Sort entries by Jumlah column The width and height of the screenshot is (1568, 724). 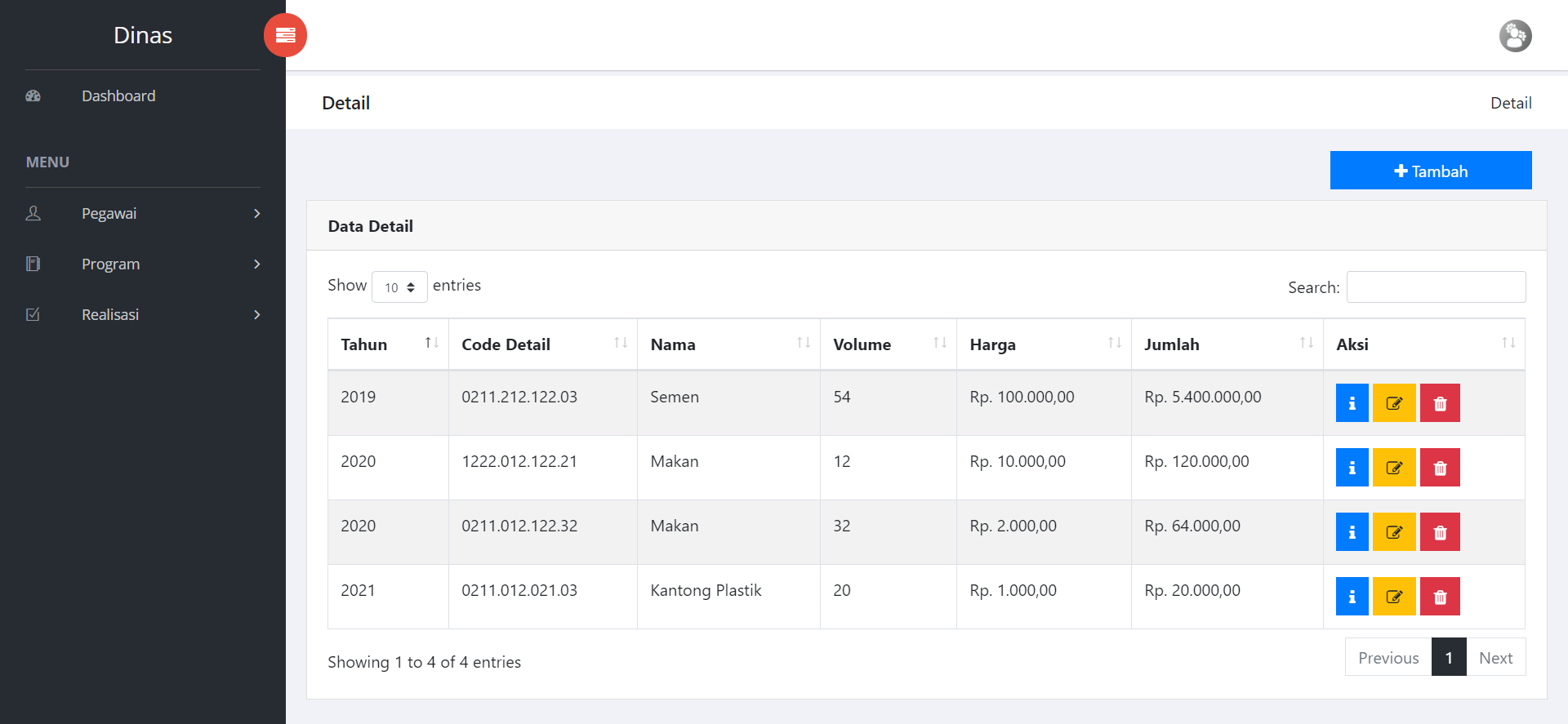click(1226, 344)
